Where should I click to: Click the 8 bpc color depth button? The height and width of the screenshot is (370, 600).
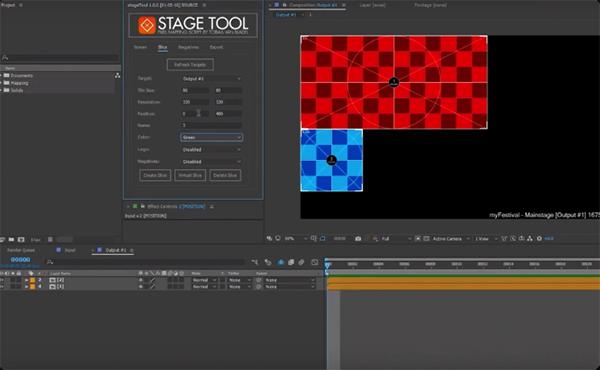pos(36,240)
